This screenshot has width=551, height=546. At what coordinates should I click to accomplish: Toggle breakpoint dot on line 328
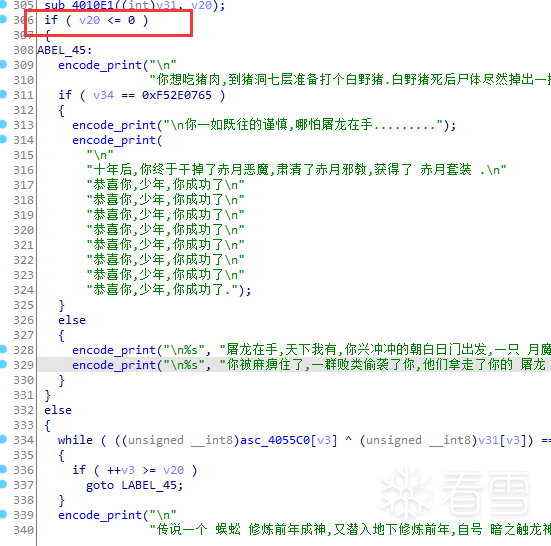click(3, 349)
